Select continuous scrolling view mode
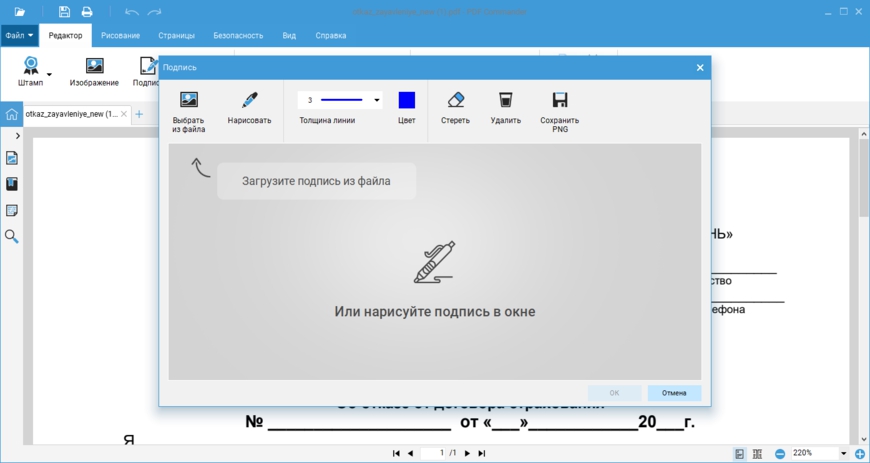This screenshot has height=463, width=870. [x=757, y=454]
